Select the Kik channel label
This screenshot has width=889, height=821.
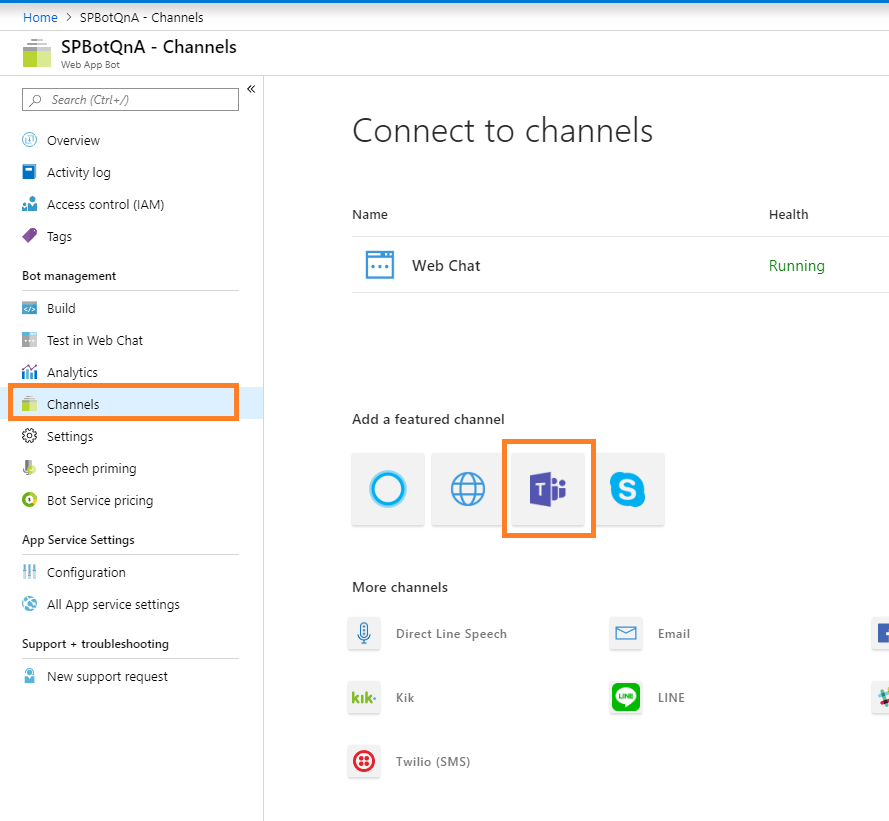(405, 698)
